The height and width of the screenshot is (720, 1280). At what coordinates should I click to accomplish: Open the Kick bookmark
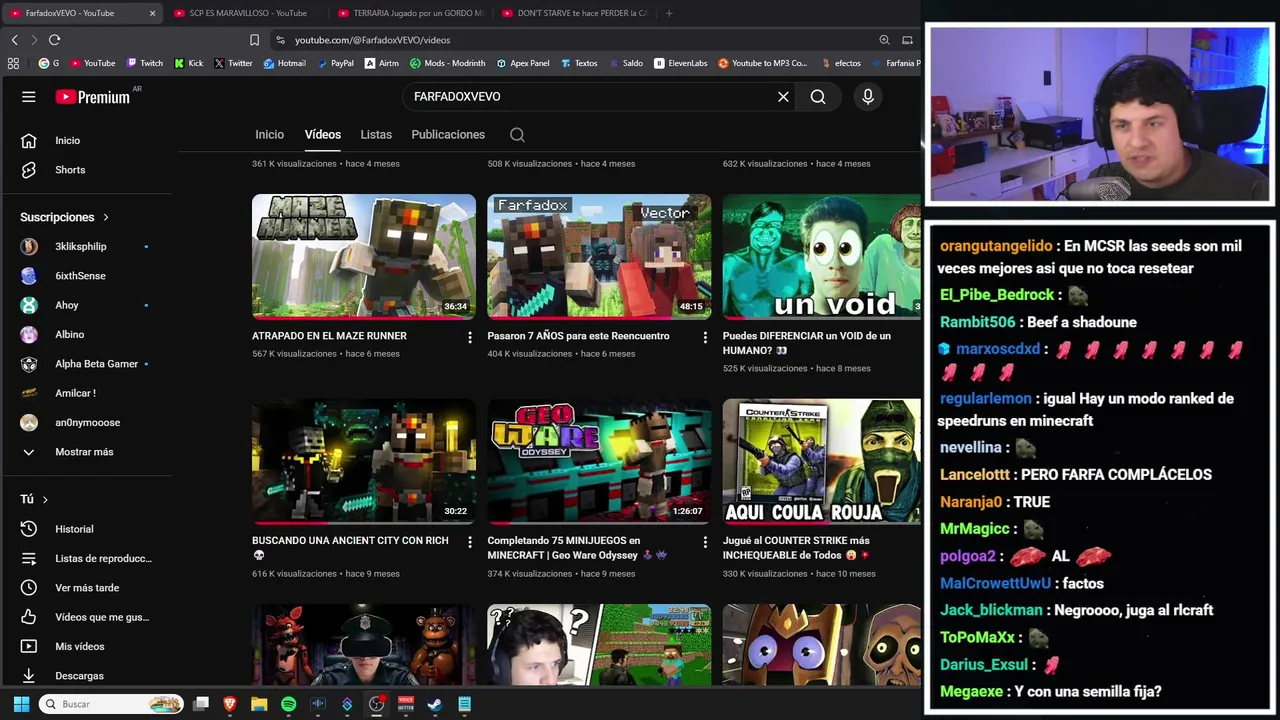(x=189, y=63)
